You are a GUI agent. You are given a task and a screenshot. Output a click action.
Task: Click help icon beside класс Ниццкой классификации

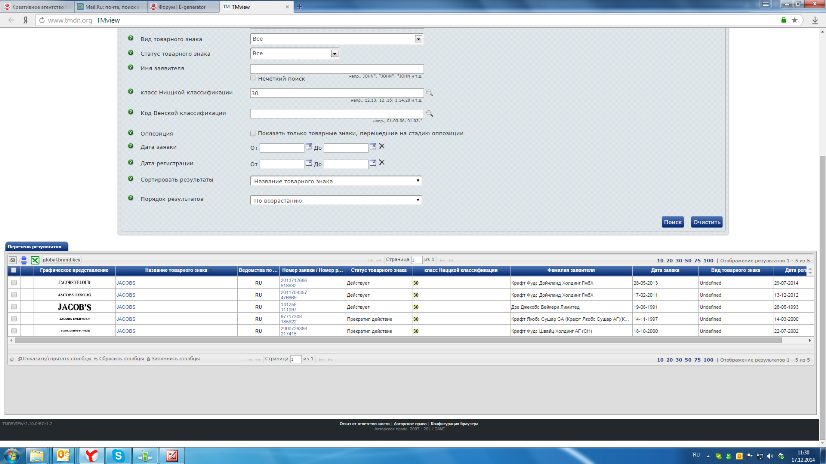(x=131, y=92)
